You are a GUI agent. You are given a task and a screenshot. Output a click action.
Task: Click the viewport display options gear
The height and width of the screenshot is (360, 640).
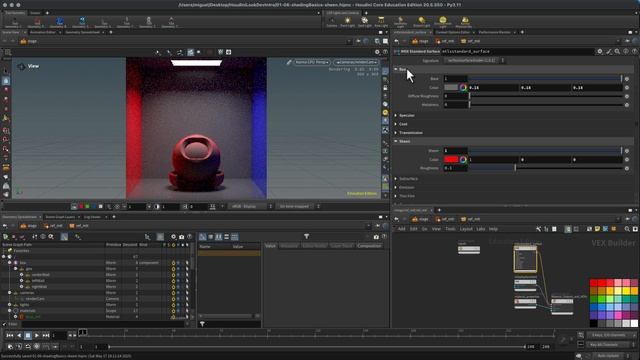click(377, 52)
